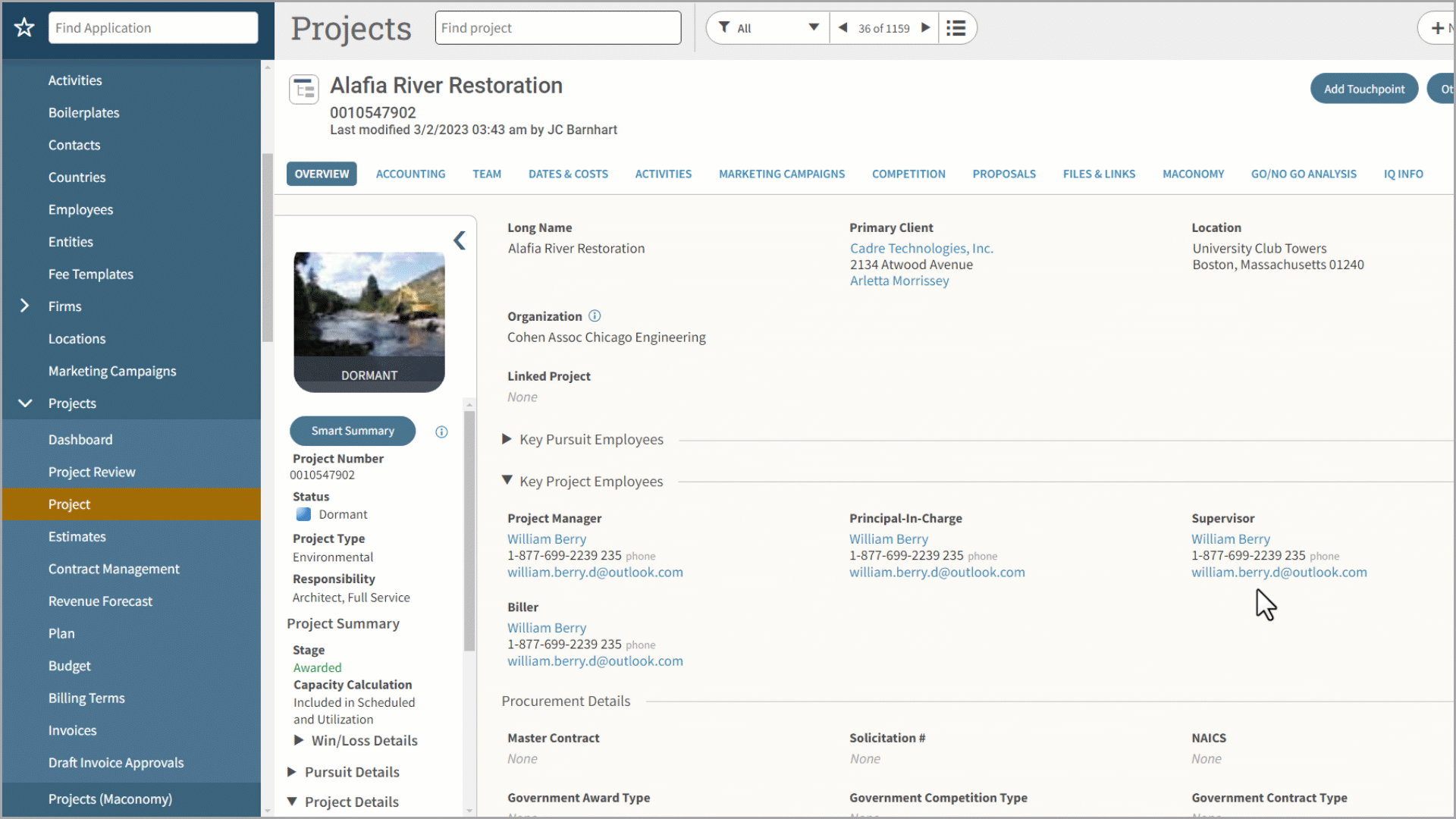Switch to the Accounting tab
Image resolution: width=1456 pixels, height=819 pixels.
tap(410, 174)
